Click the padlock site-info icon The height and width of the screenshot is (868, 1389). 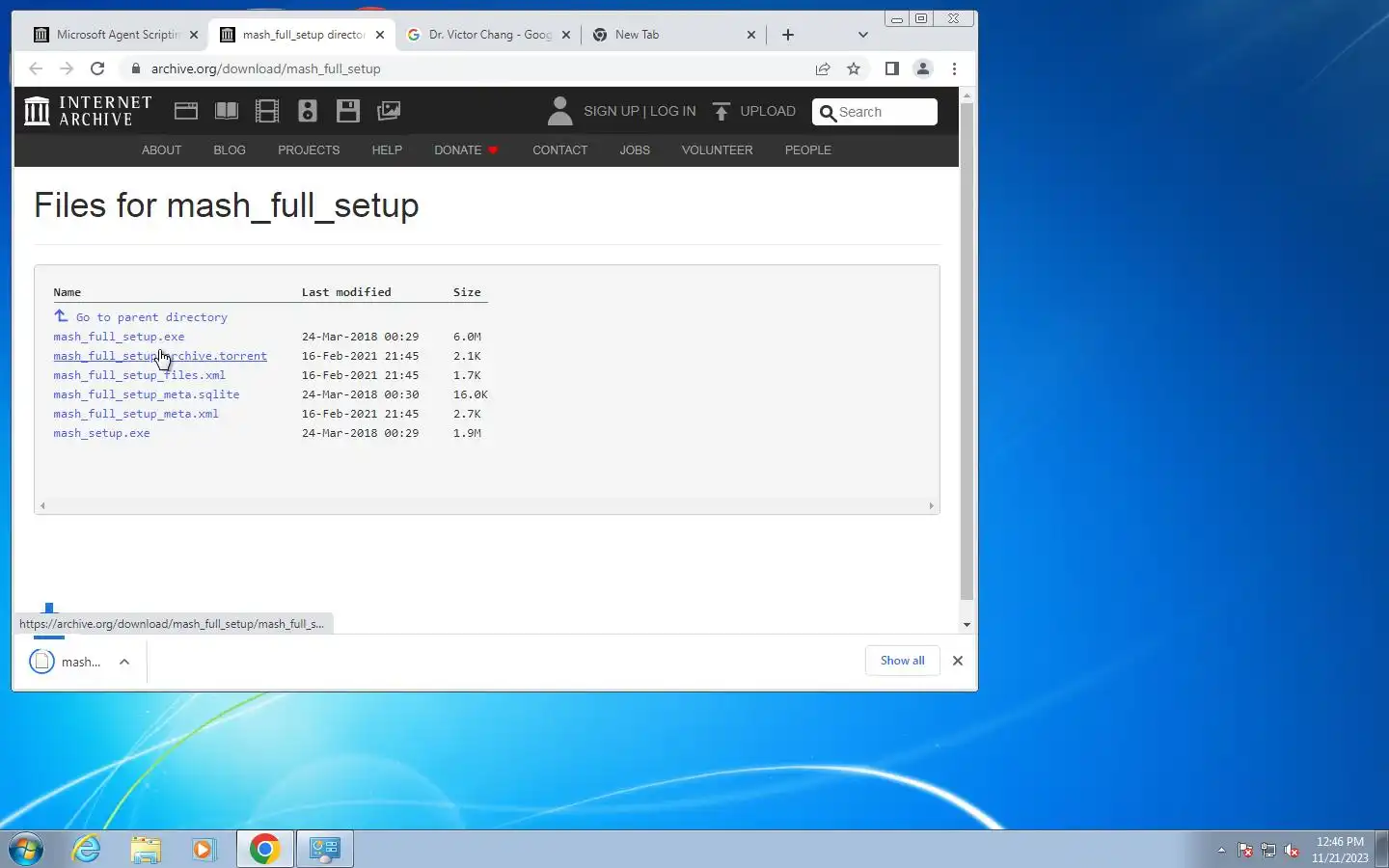point(135,68)
